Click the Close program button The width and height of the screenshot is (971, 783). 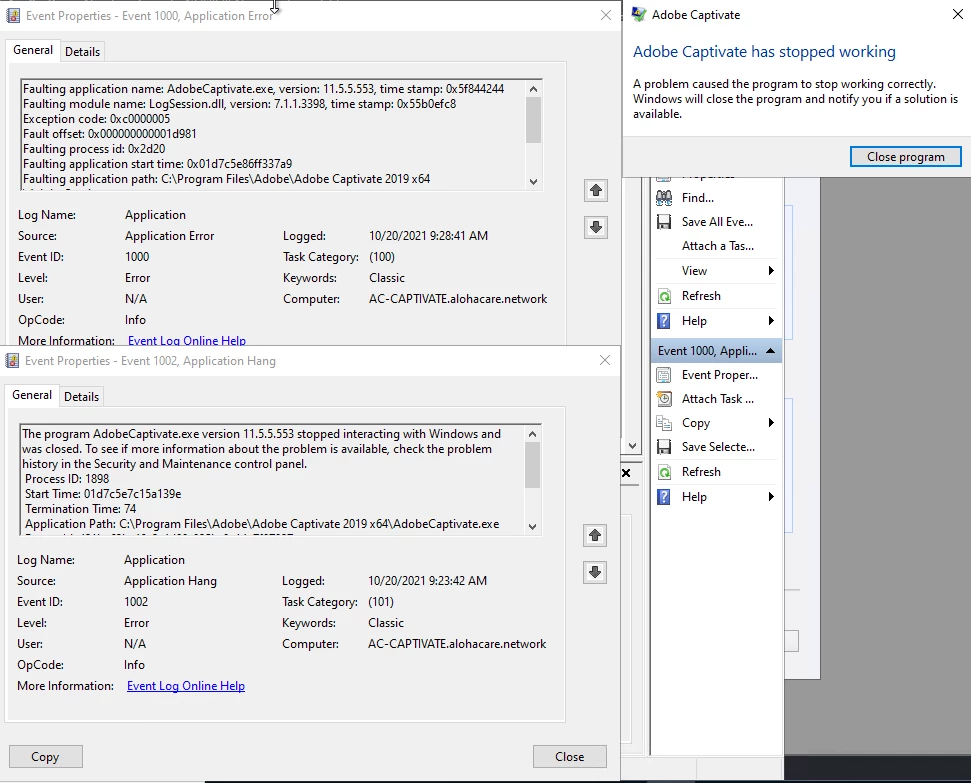click(x=905, y=157)
